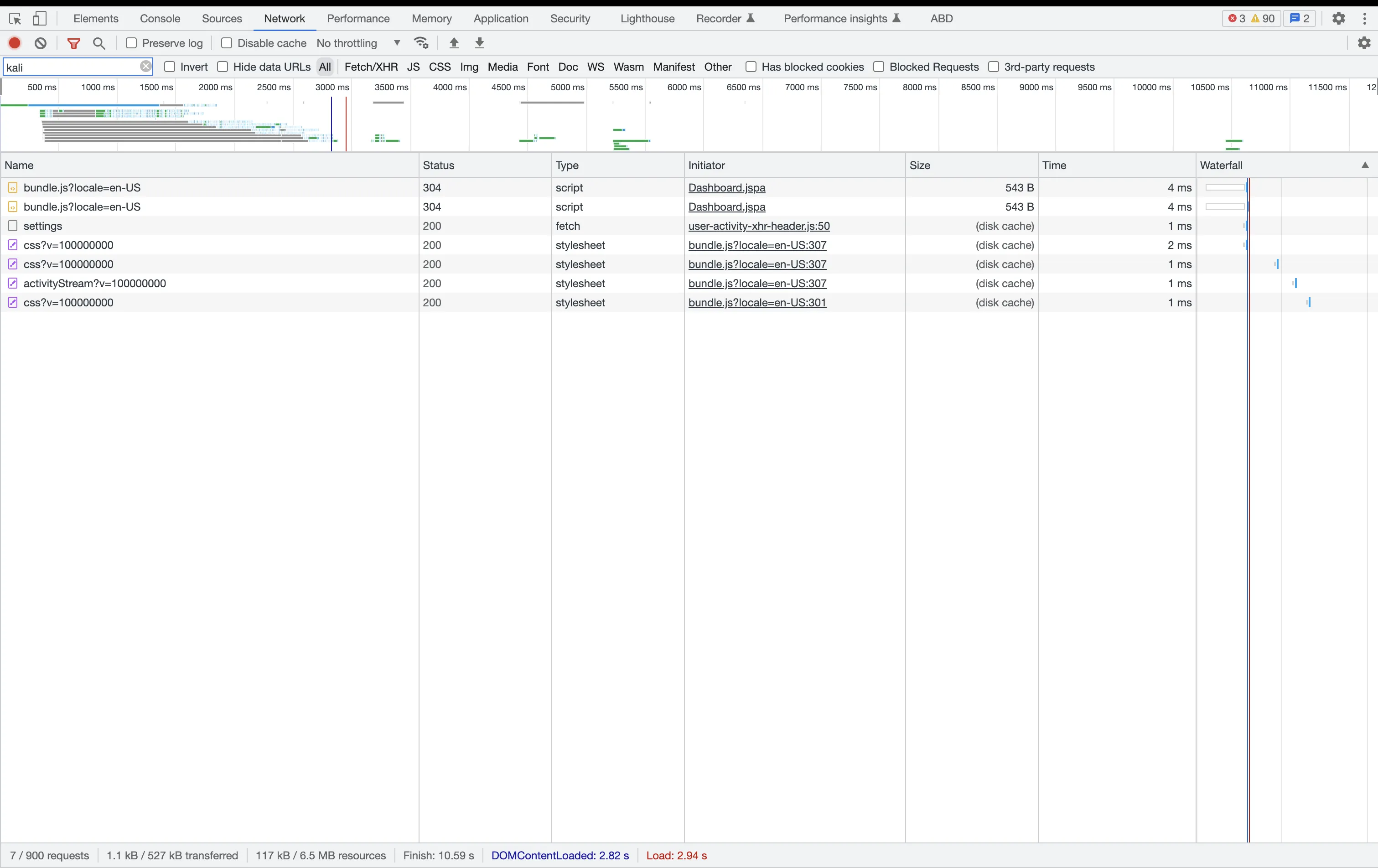Open network conditions wifi icon
The height and width of the screenshot is (868, 1378).
click(422, 43)
